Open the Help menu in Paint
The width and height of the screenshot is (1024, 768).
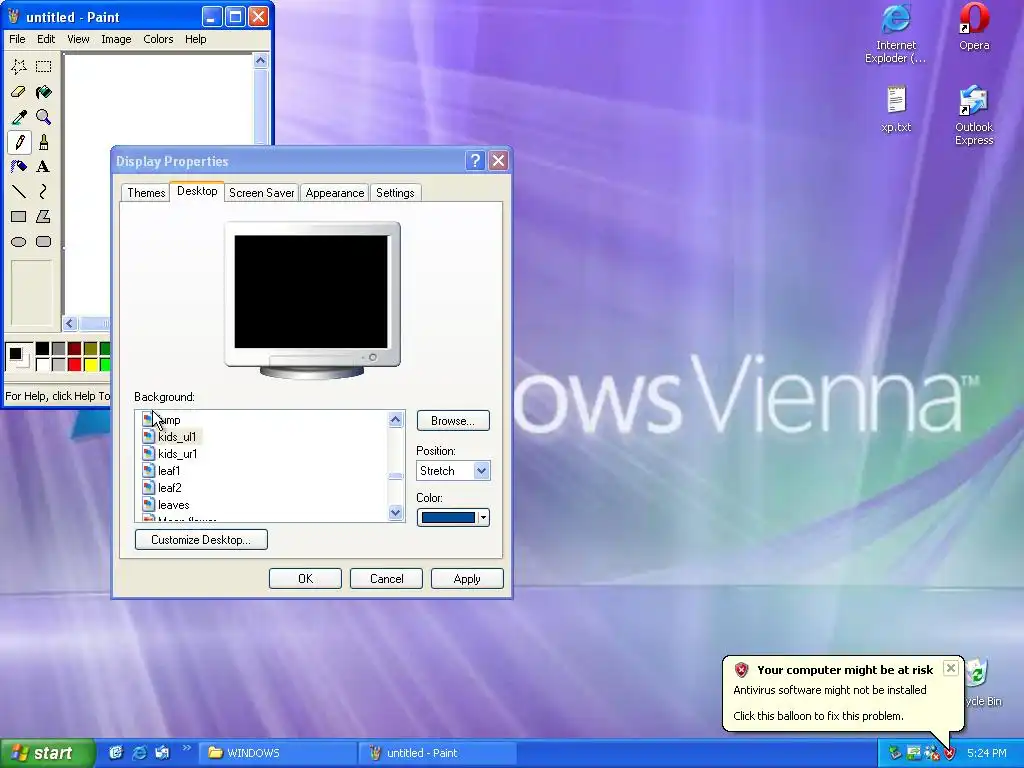[195, 39]
